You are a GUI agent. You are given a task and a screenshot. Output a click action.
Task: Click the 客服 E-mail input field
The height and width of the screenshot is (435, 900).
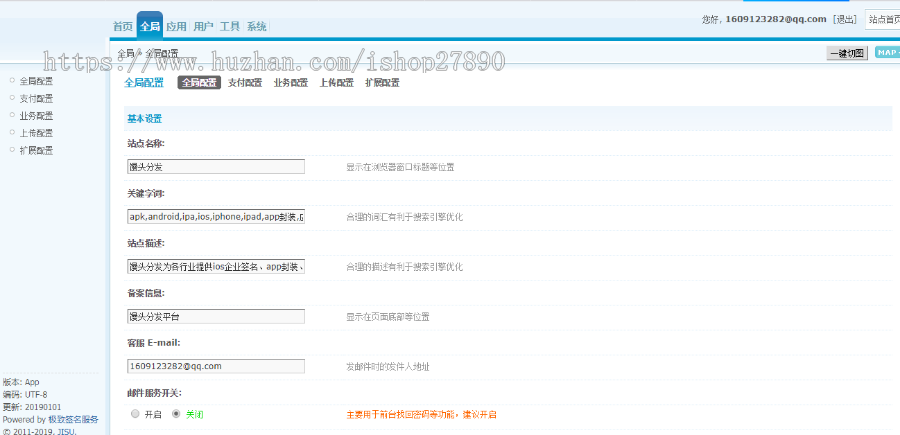(x=216, y=366)
